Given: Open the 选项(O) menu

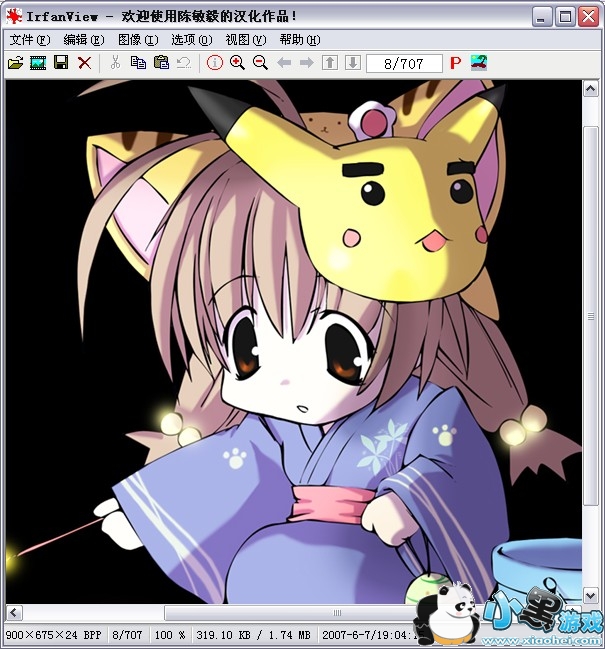Looking at the screenshot, I should [x=192, y=40].
